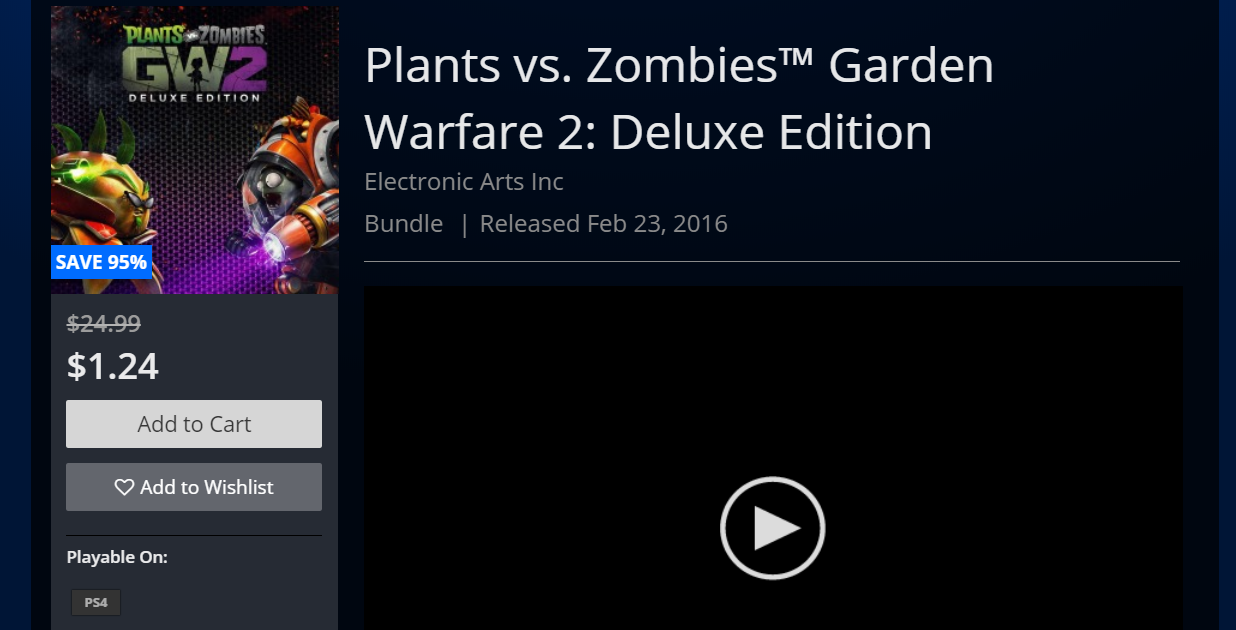Add the game to your cart
The image size is (1236, 630).
click(194, 424)
